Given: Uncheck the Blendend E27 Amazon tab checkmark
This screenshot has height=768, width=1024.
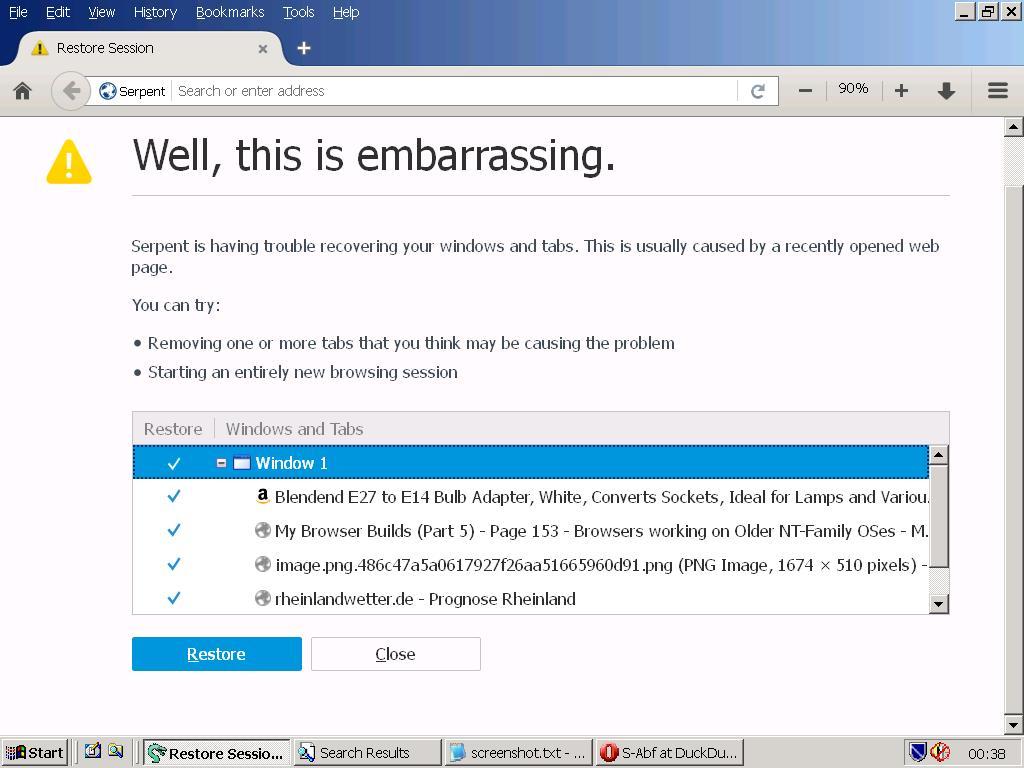Looking at the screenshot, I should (174, 496).
